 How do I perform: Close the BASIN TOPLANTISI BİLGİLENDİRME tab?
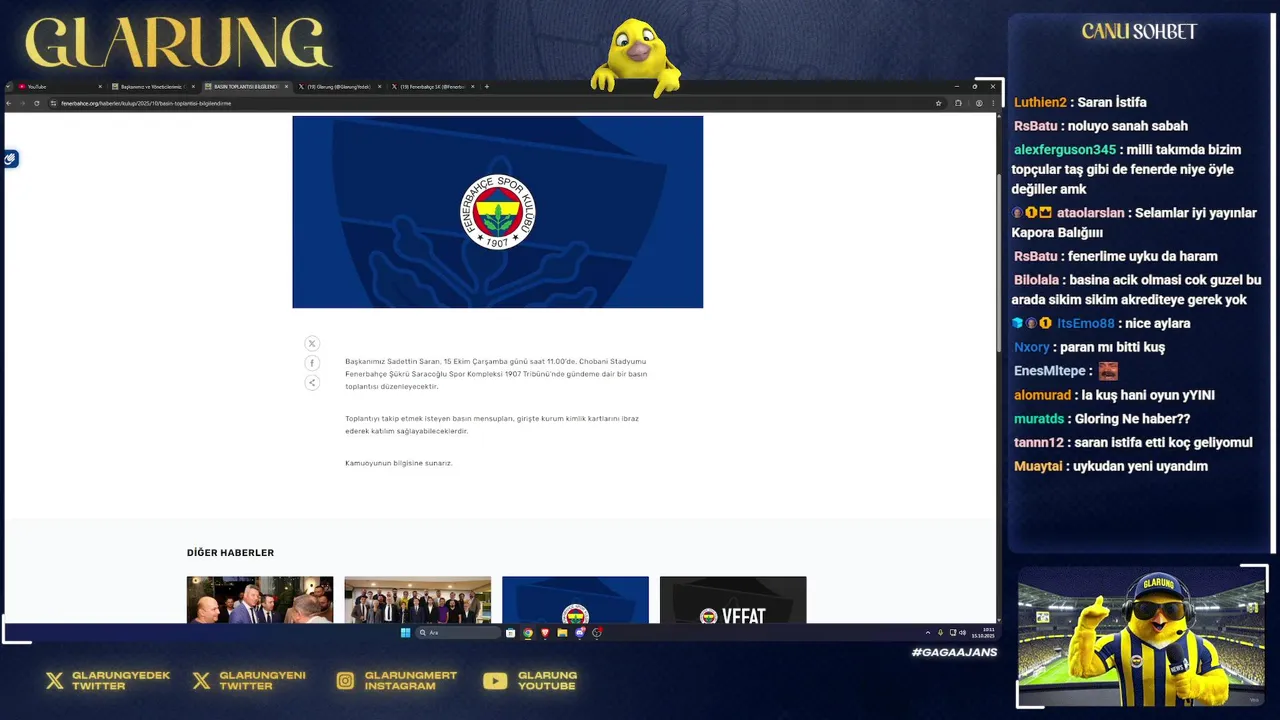[286, 86]
